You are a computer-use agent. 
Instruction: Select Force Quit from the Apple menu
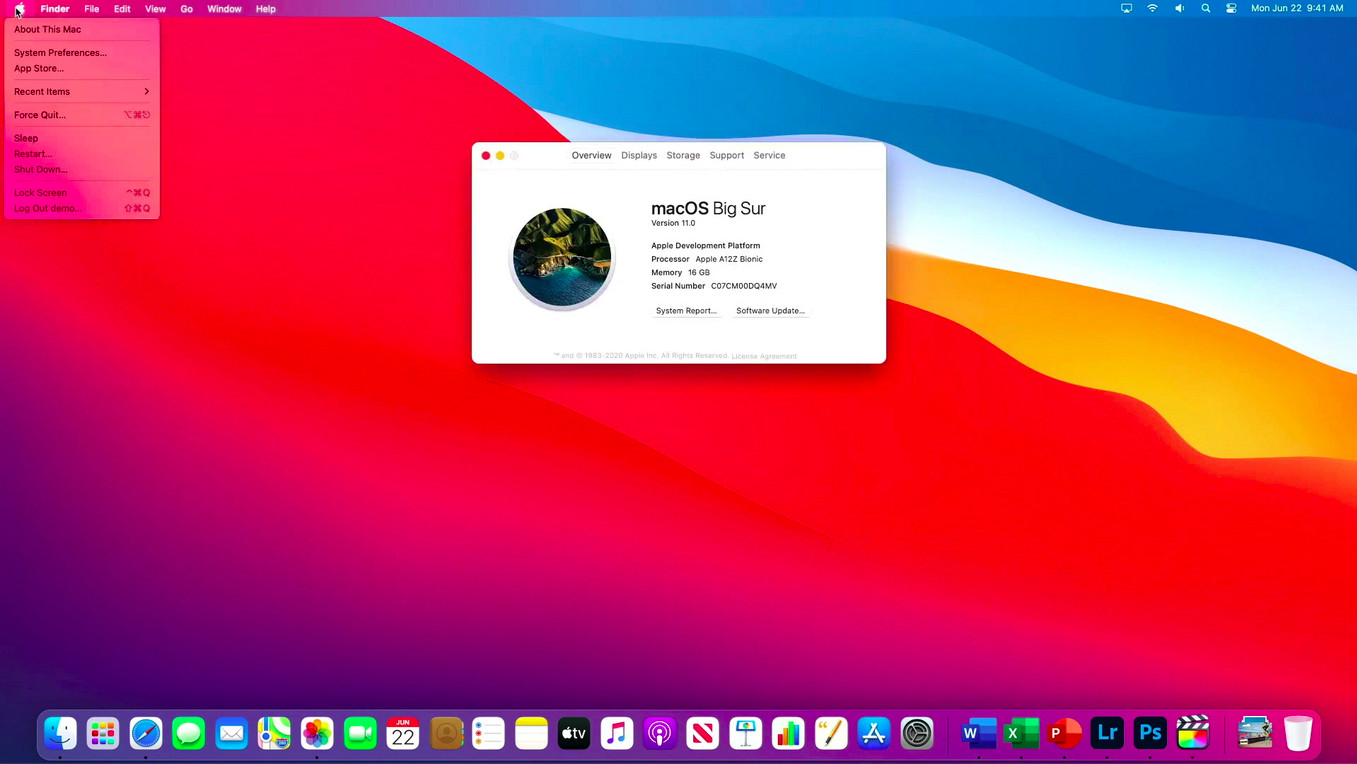pos(39,114)
